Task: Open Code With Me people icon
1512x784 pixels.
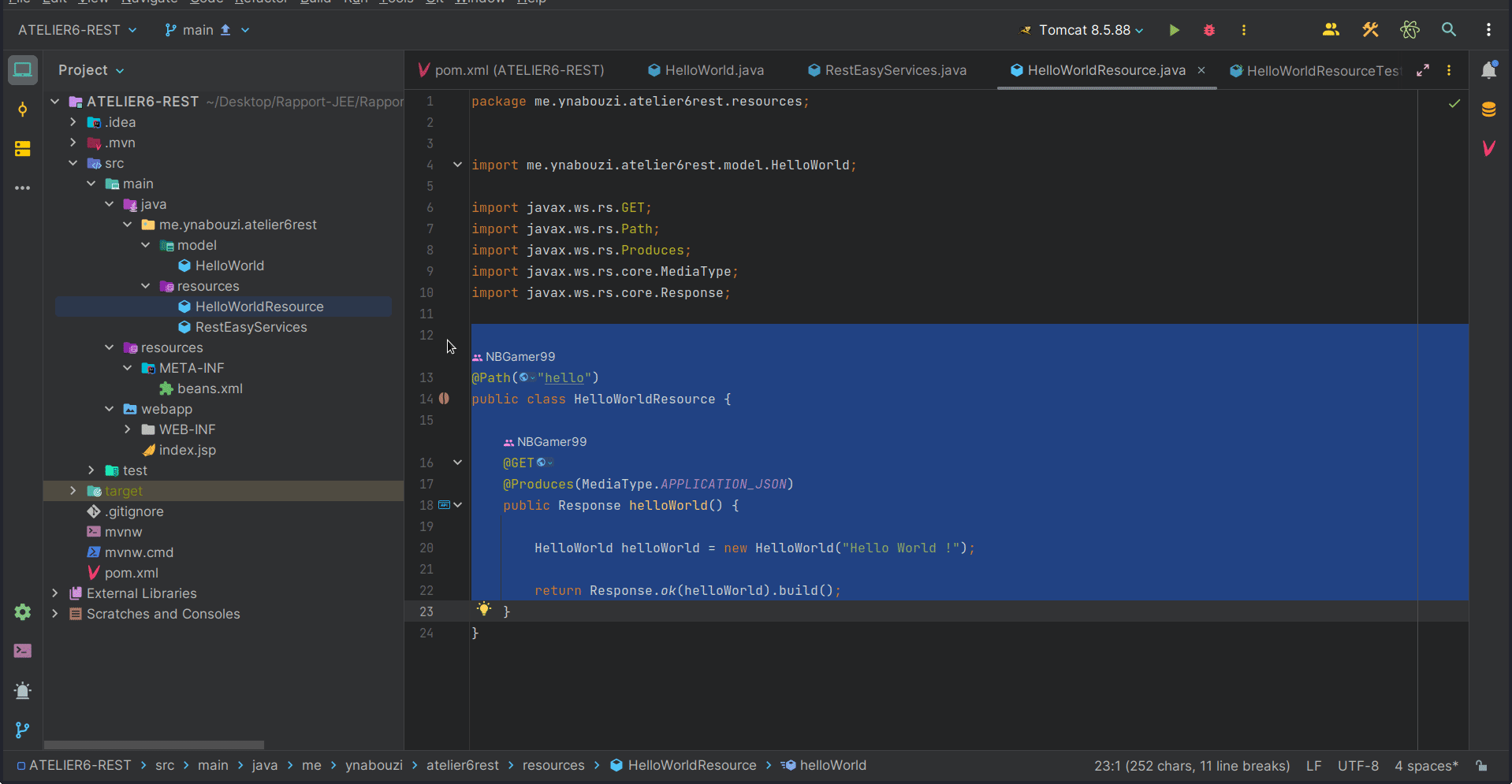Action: tap(1331, 30)
